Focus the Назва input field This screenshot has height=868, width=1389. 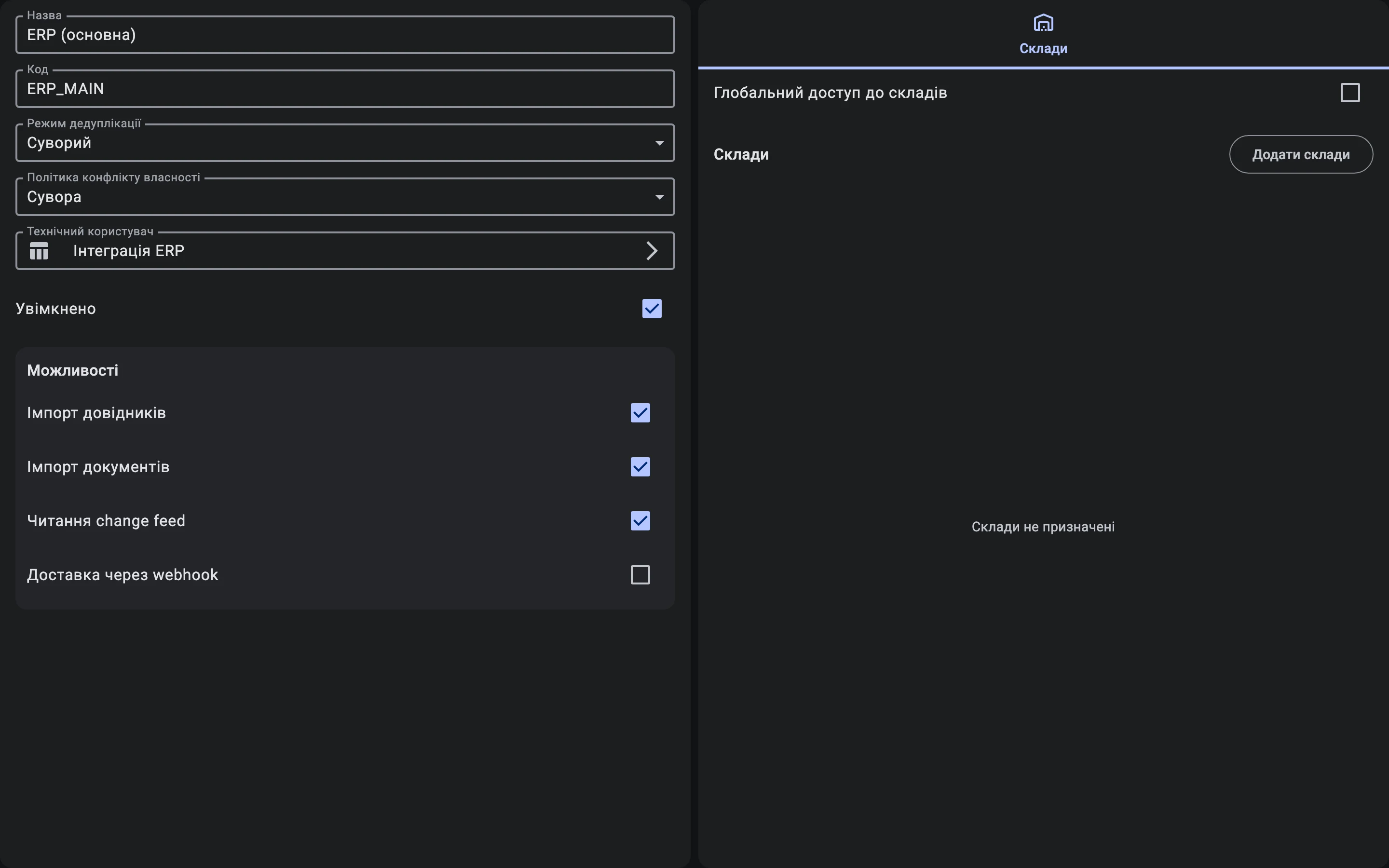click(x=345, y=35)
